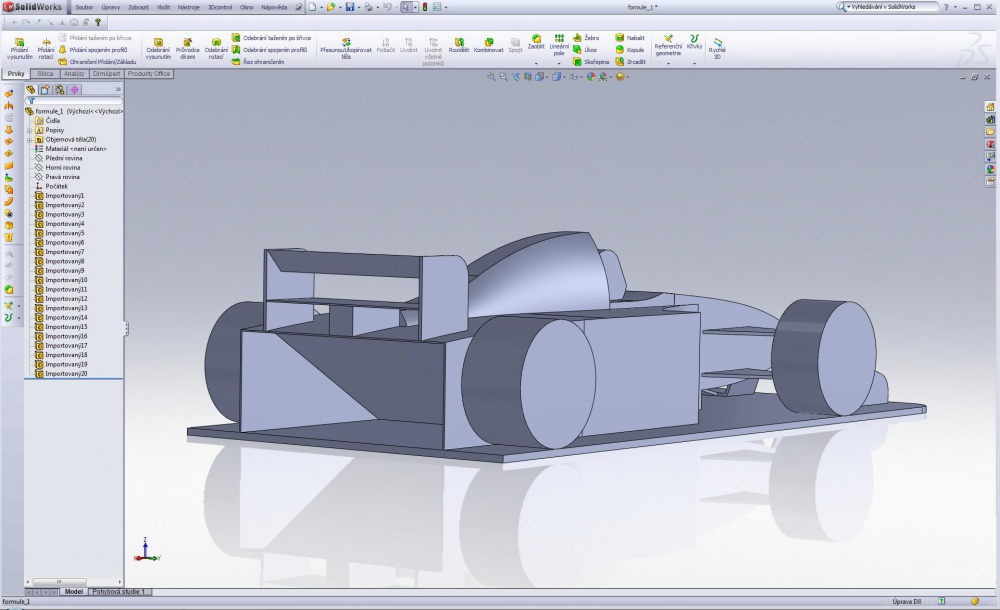Open the Referenční geometrie dropdown arrow
The height and width of the screenshot is (610, 1000).
668,63
